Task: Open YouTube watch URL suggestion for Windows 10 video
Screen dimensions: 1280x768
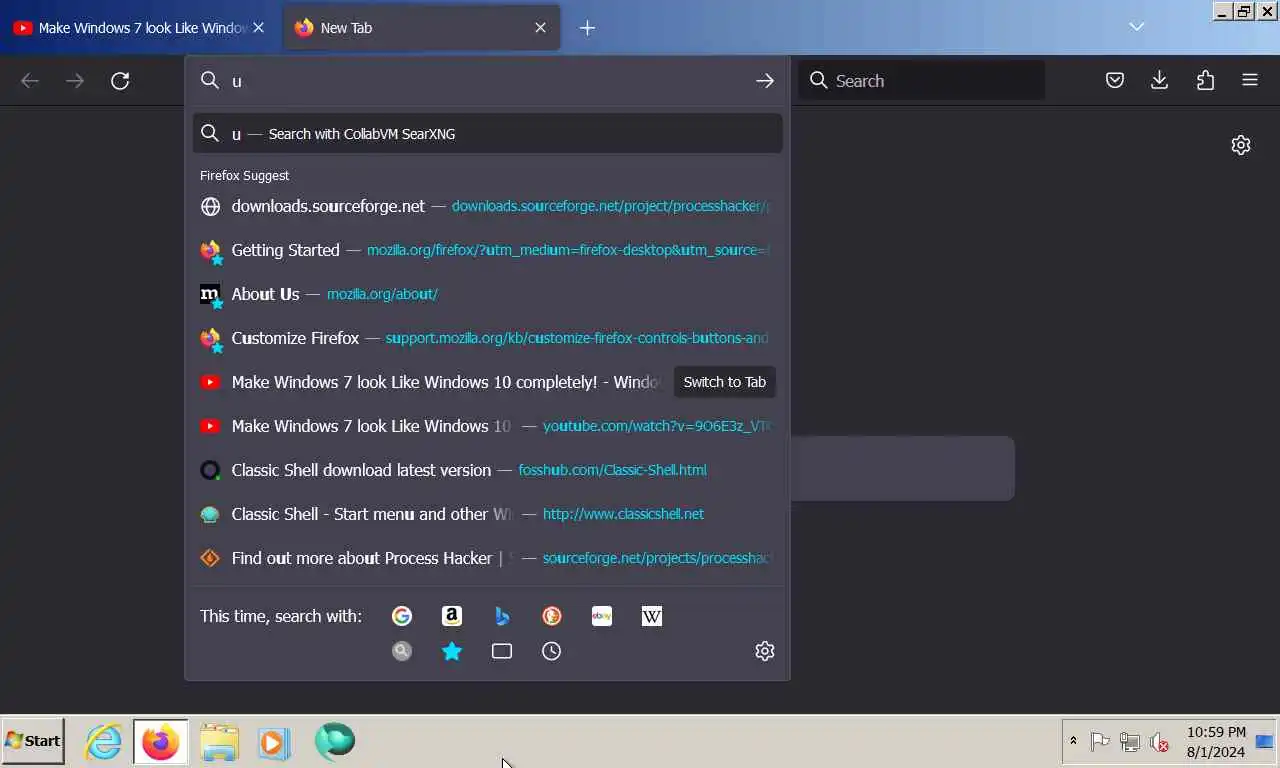Action: coord(488,426)
